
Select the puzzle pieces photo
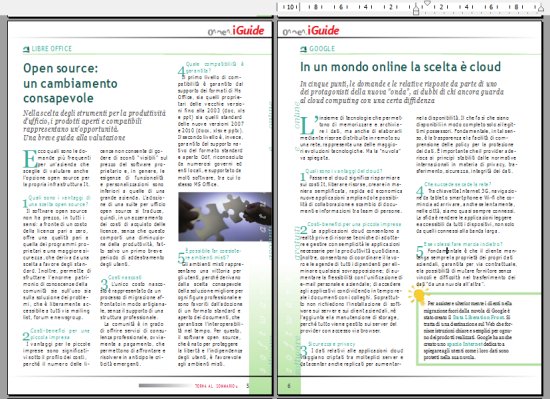pos(225,217)
